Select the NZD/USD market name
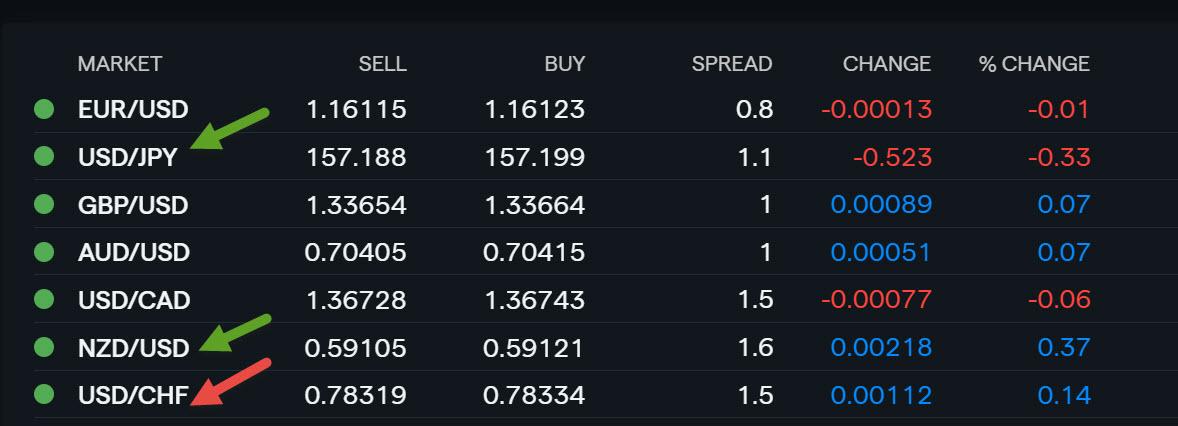 tap(134, 348)
